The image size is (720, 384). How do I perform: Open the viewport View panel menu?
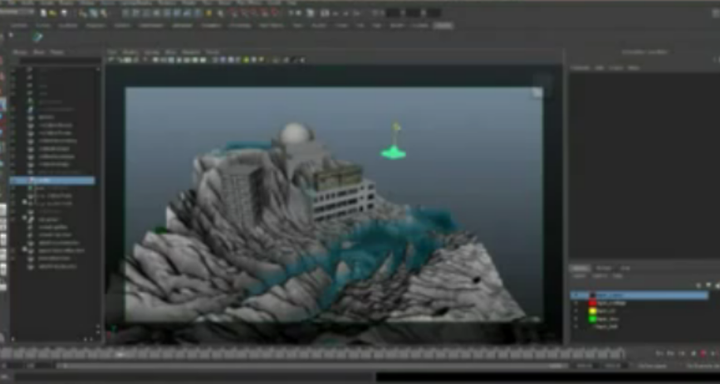(112, 52)
